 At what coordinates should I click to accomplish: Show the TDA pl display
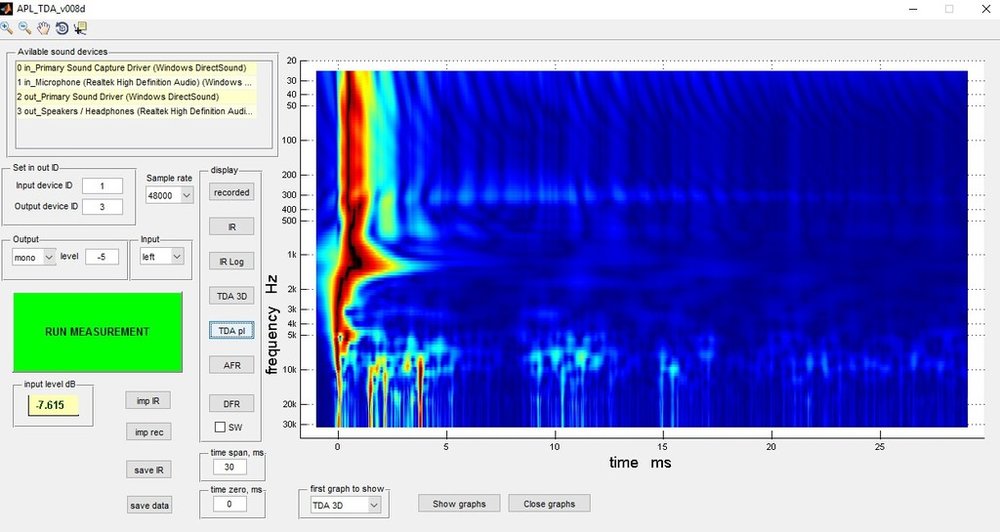pyautogui.click(x=232, y=330)
